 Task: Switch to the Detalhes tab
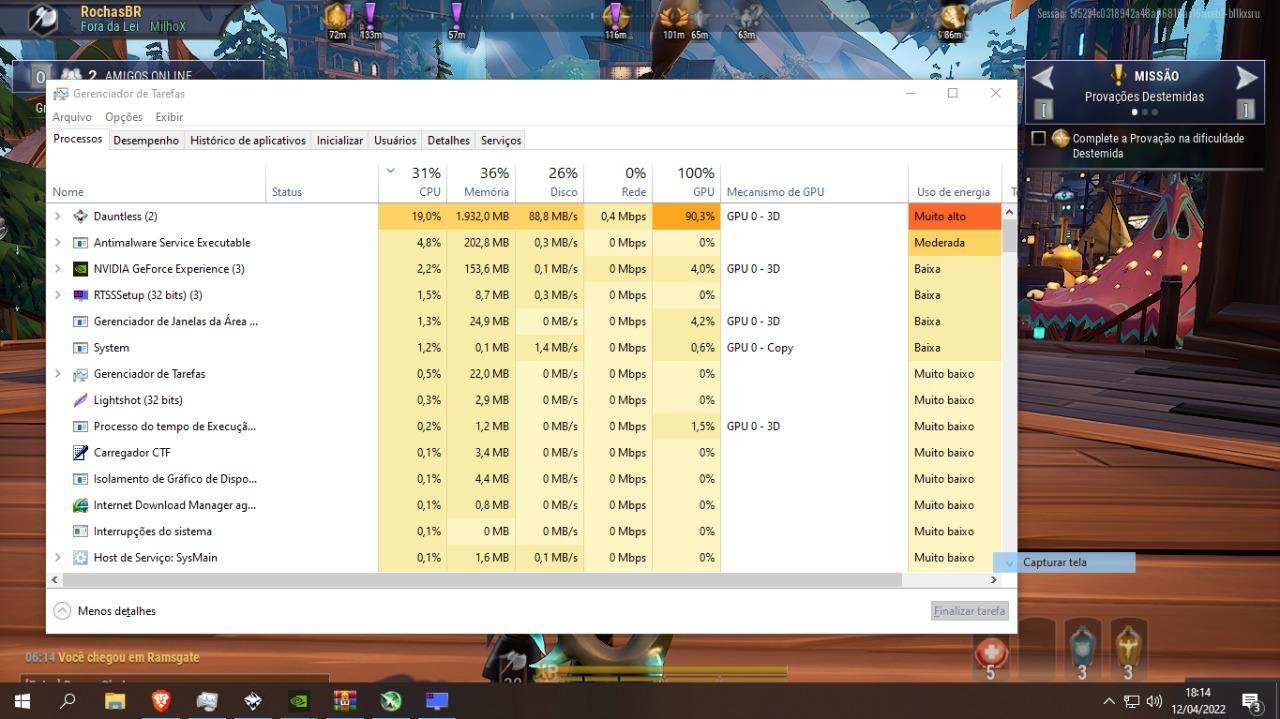pos(448,140)
